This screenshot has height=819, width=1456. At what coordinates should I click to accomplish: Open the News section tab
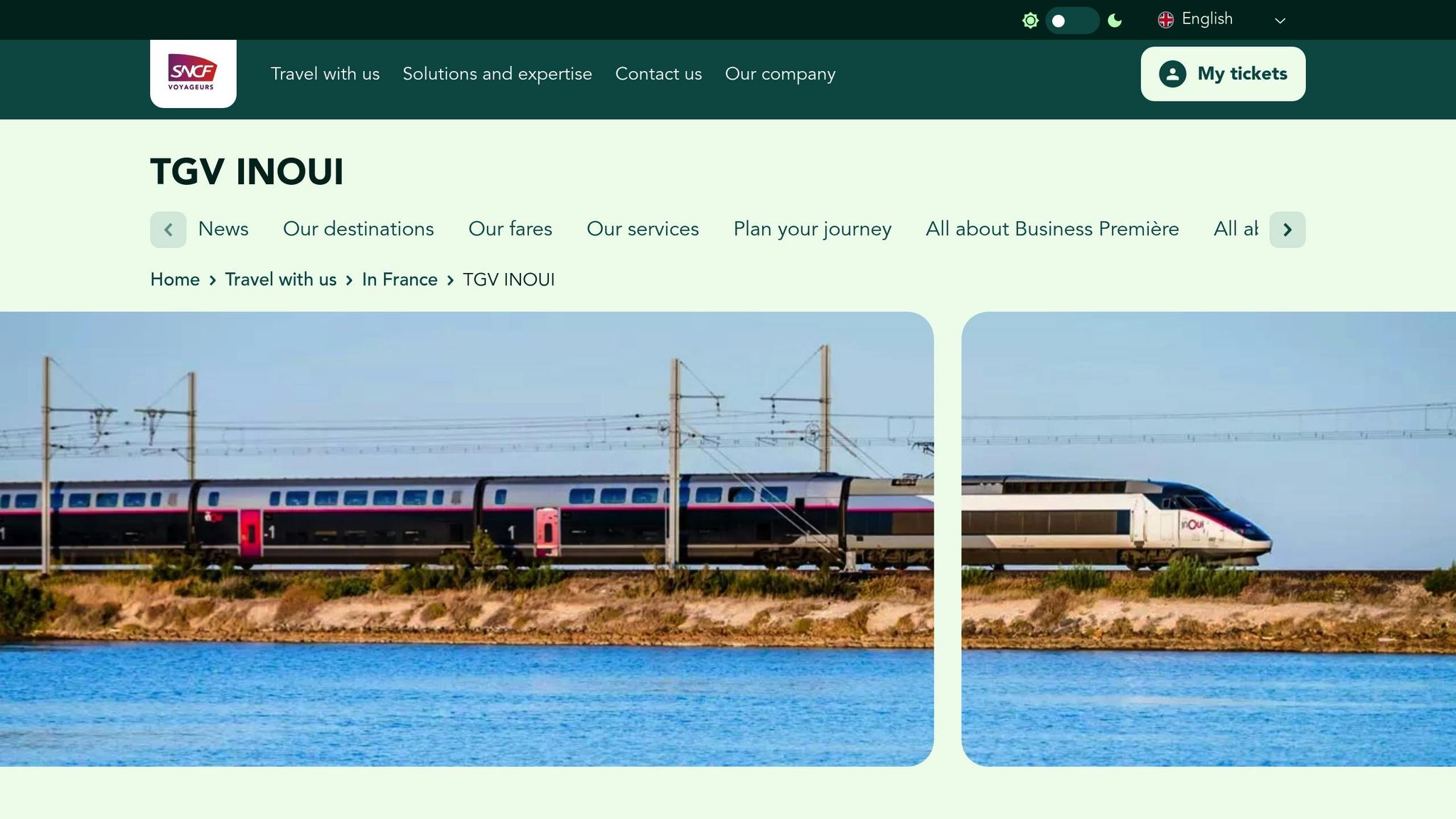click(x=222, y=229)
